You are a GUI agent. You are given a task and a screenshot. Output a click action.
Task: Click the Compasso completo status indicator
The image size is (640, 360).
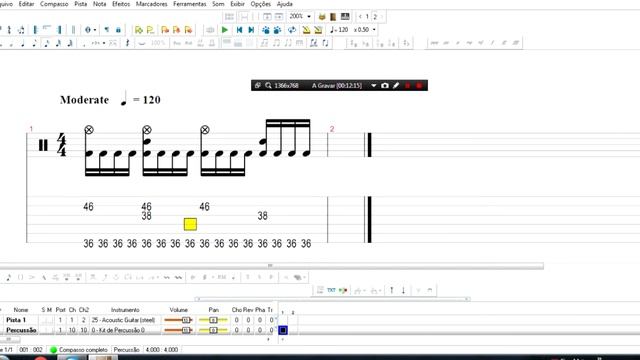(x=79, y=350)
